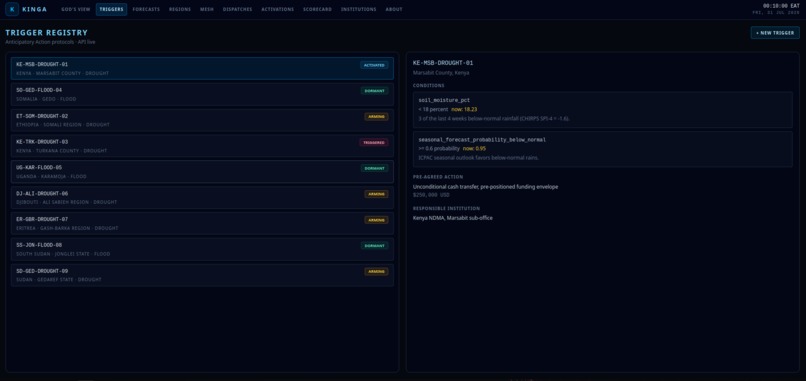Go to the Regions tab
The height and width of the screenshot is (381, 806).
coord(180,9)
